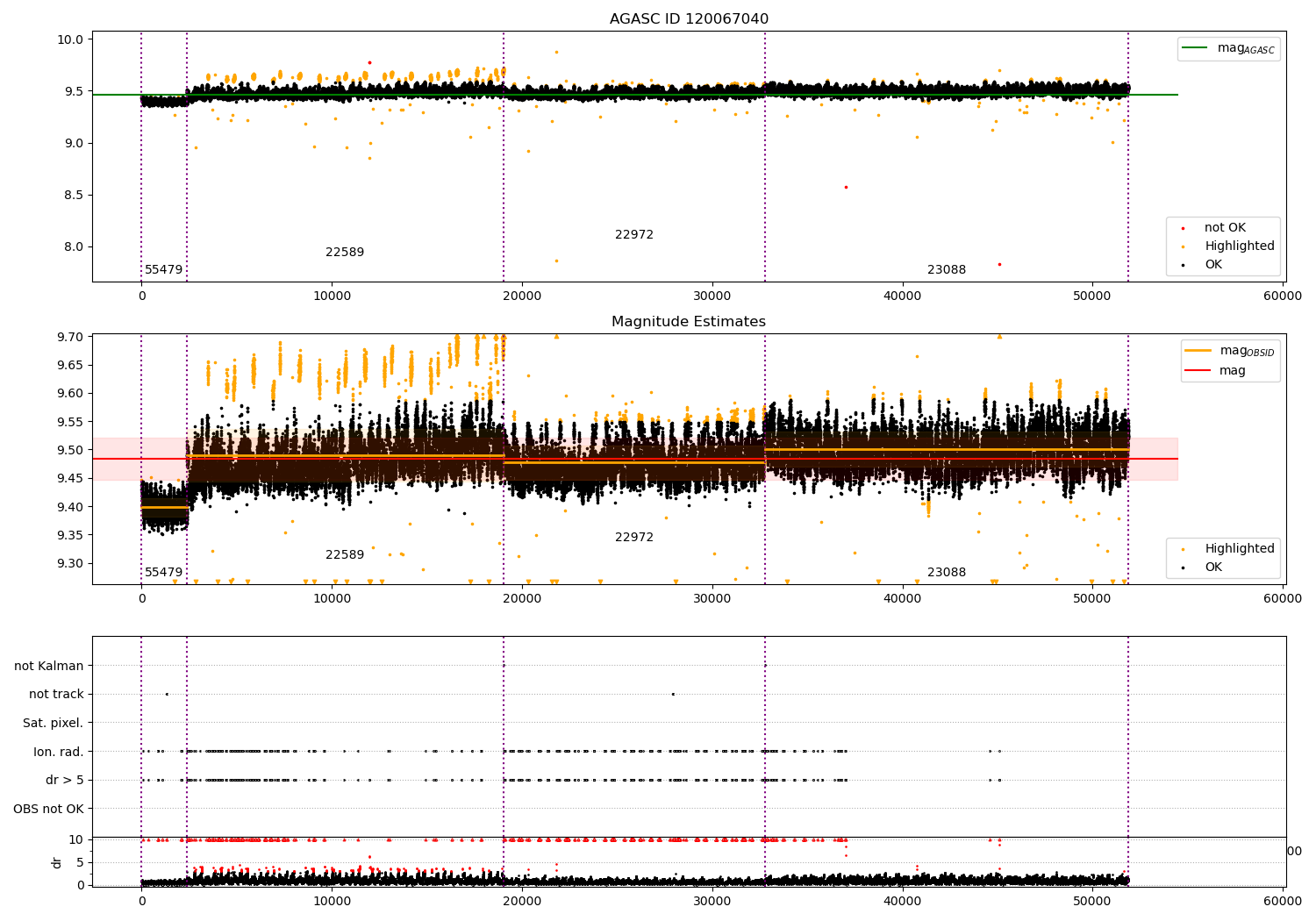Click x-axis tick 20000 under bottom plot

click(522, 901)
